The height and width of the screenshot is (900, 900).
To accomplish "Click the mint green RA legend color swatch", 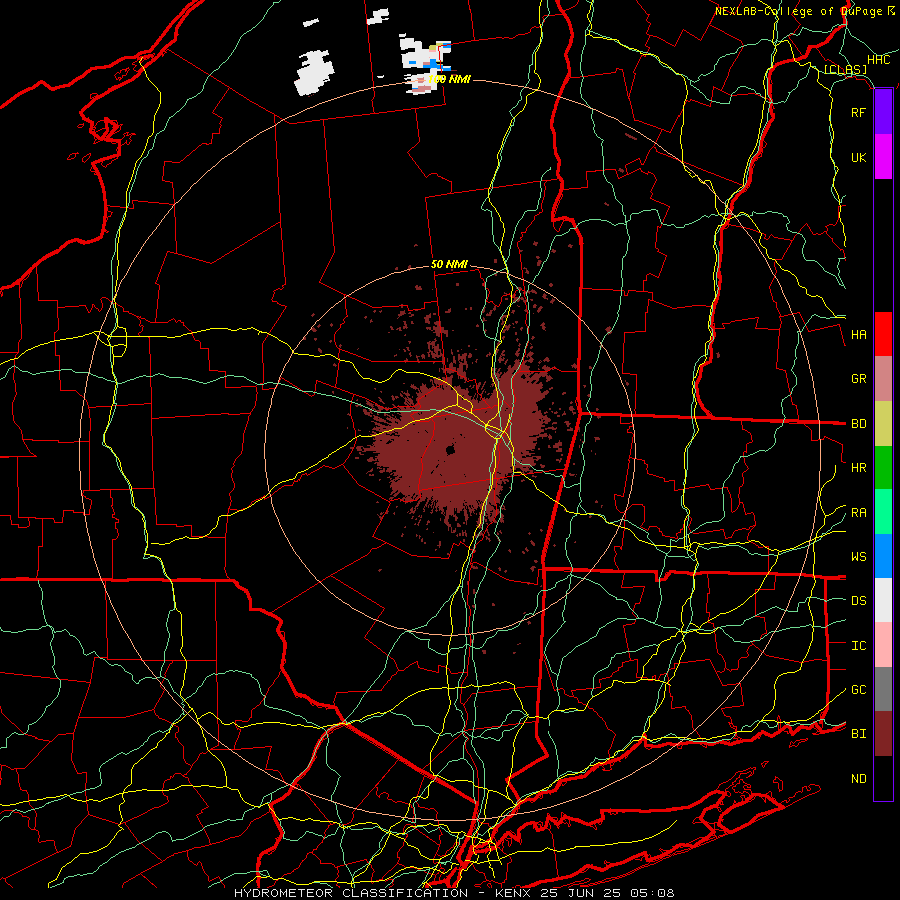I will [883, 512].
